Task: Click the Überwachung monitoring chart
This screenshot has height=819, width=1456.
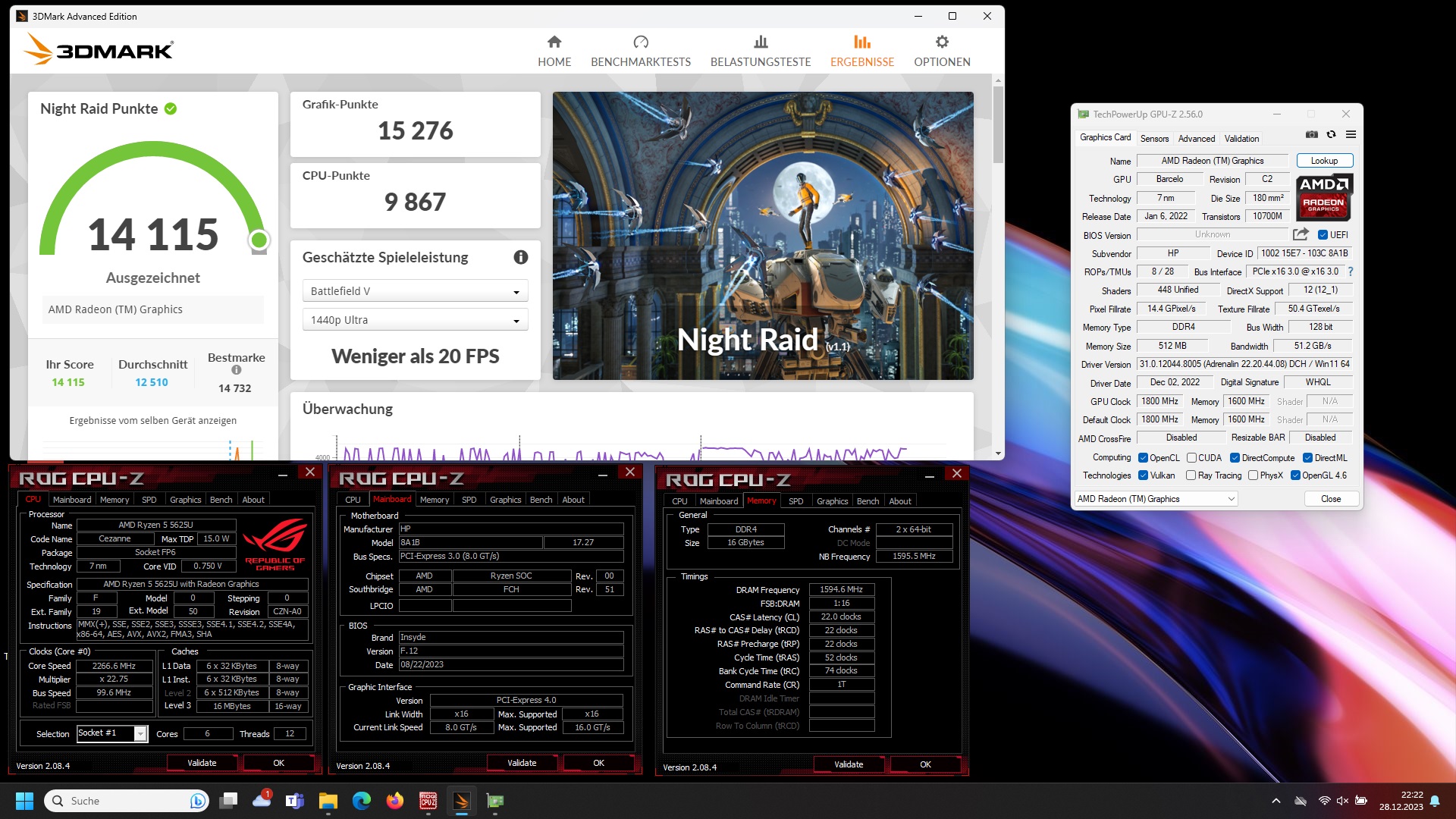Action: 632,447
